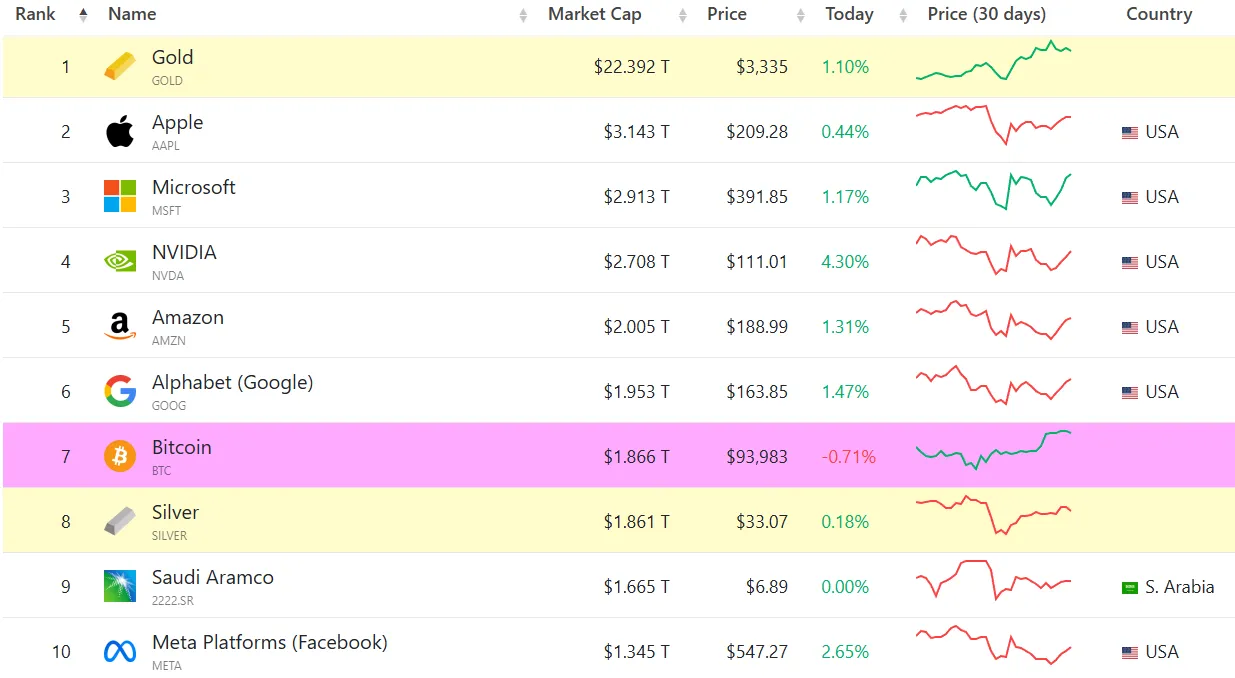Click the Microsoft logo icon

coord(120,196)
